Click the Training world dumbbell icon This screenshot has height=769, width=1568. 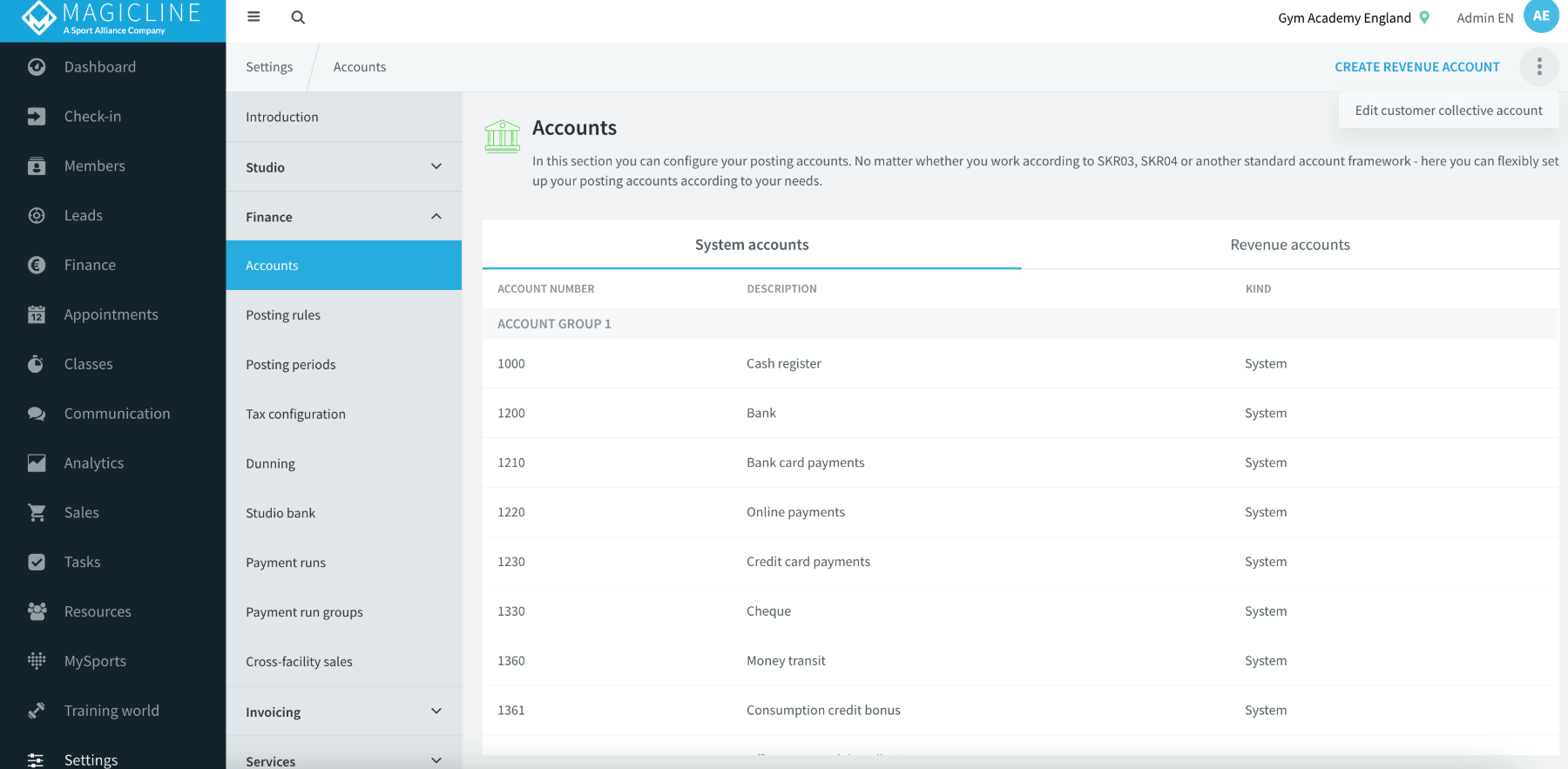(x=37, y=711)
